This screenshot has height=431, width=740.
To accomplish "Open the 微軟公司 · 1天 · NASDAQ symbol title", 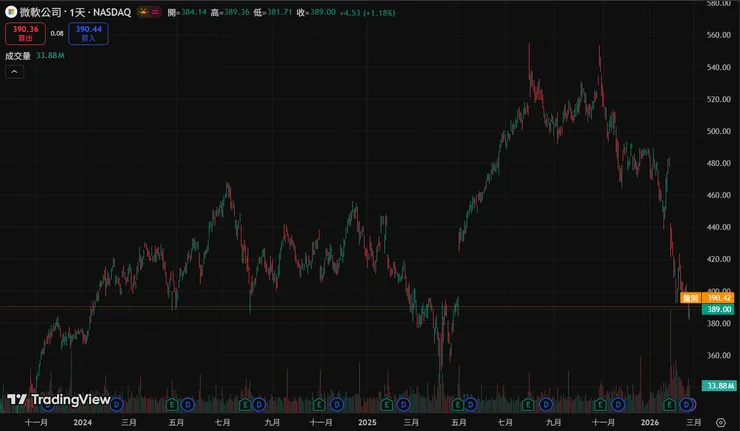I will point(76,12).
